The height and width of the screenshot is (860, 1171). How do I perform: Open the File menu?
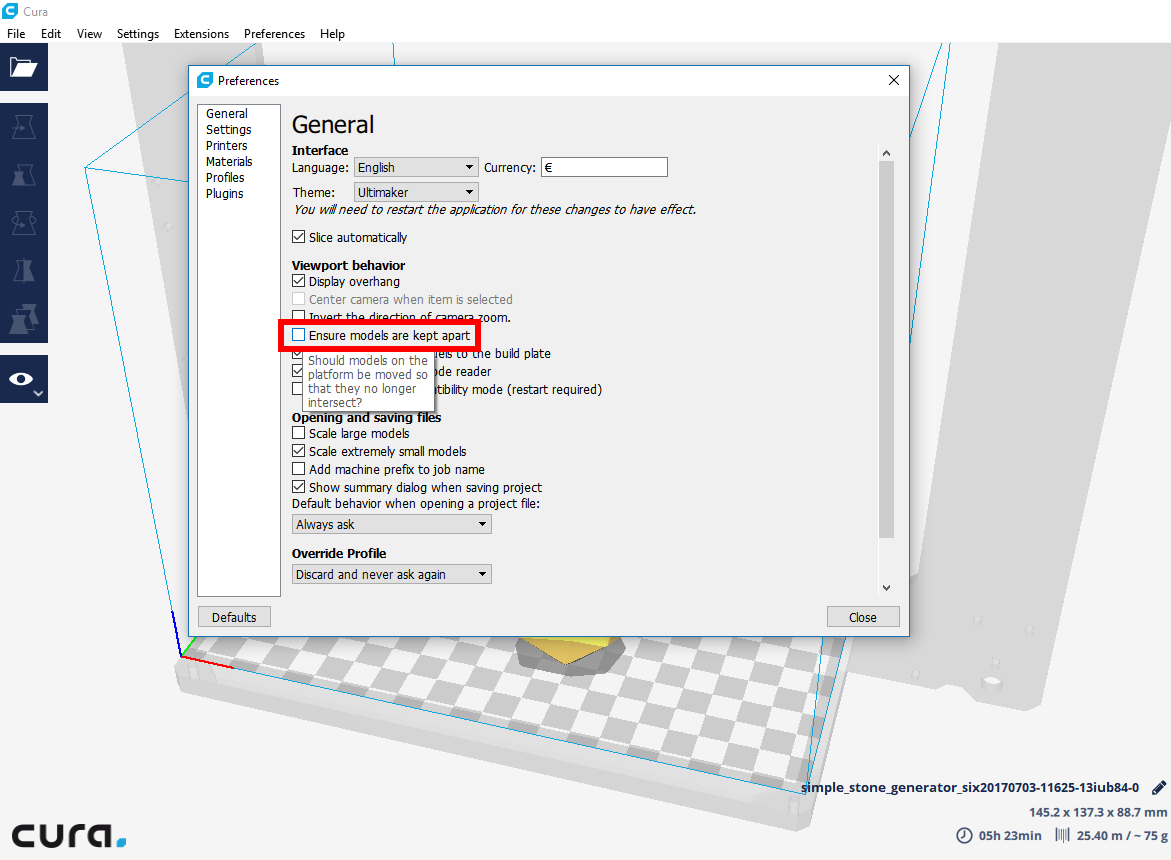point(16,34)
